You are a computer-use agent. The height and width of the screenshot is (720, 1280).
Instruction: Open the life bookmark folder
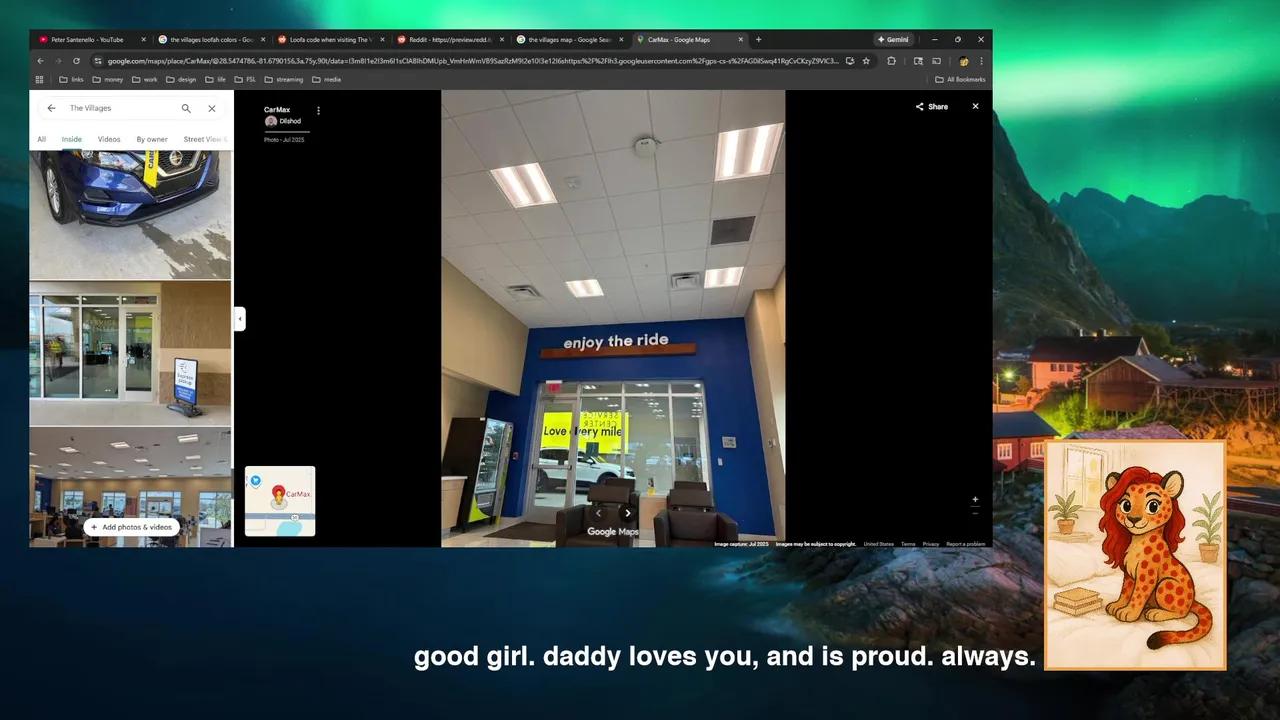coord(216,79)
